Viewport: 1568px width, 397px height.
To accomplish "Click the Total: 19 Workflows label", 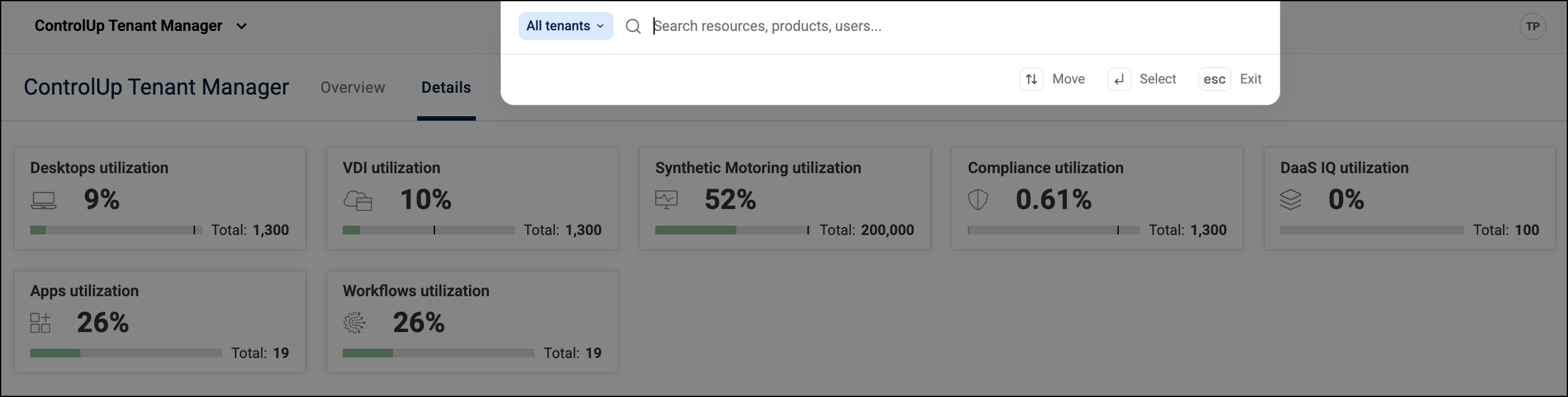I will [572, 353].
